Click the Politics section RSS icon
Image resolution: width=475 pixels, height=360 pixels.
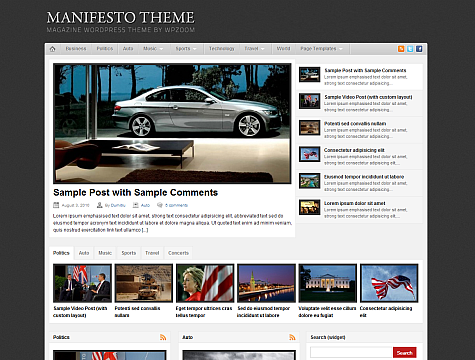[x=163, y=337]
